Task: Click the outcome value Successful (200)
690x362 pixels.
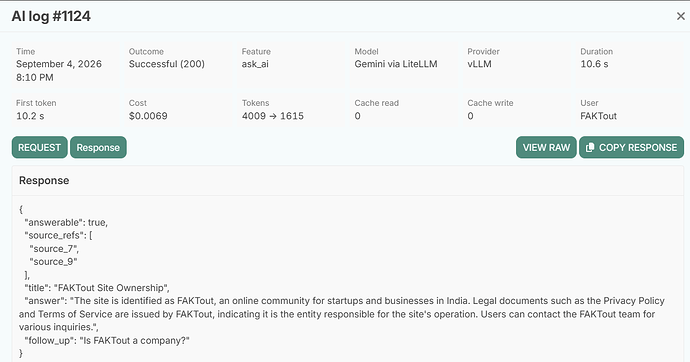Action: [167, 64]
